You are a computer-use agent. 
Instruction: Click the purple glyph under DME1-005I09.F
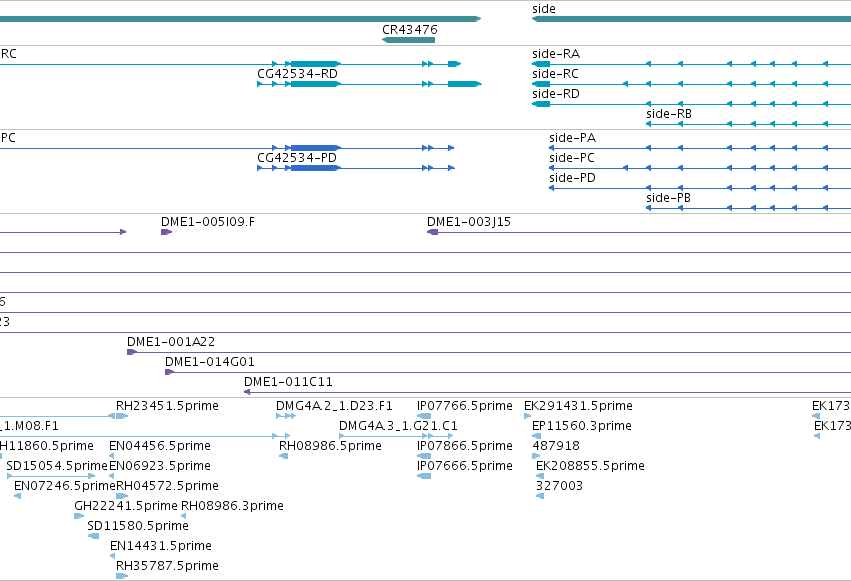tap(166, 232)
